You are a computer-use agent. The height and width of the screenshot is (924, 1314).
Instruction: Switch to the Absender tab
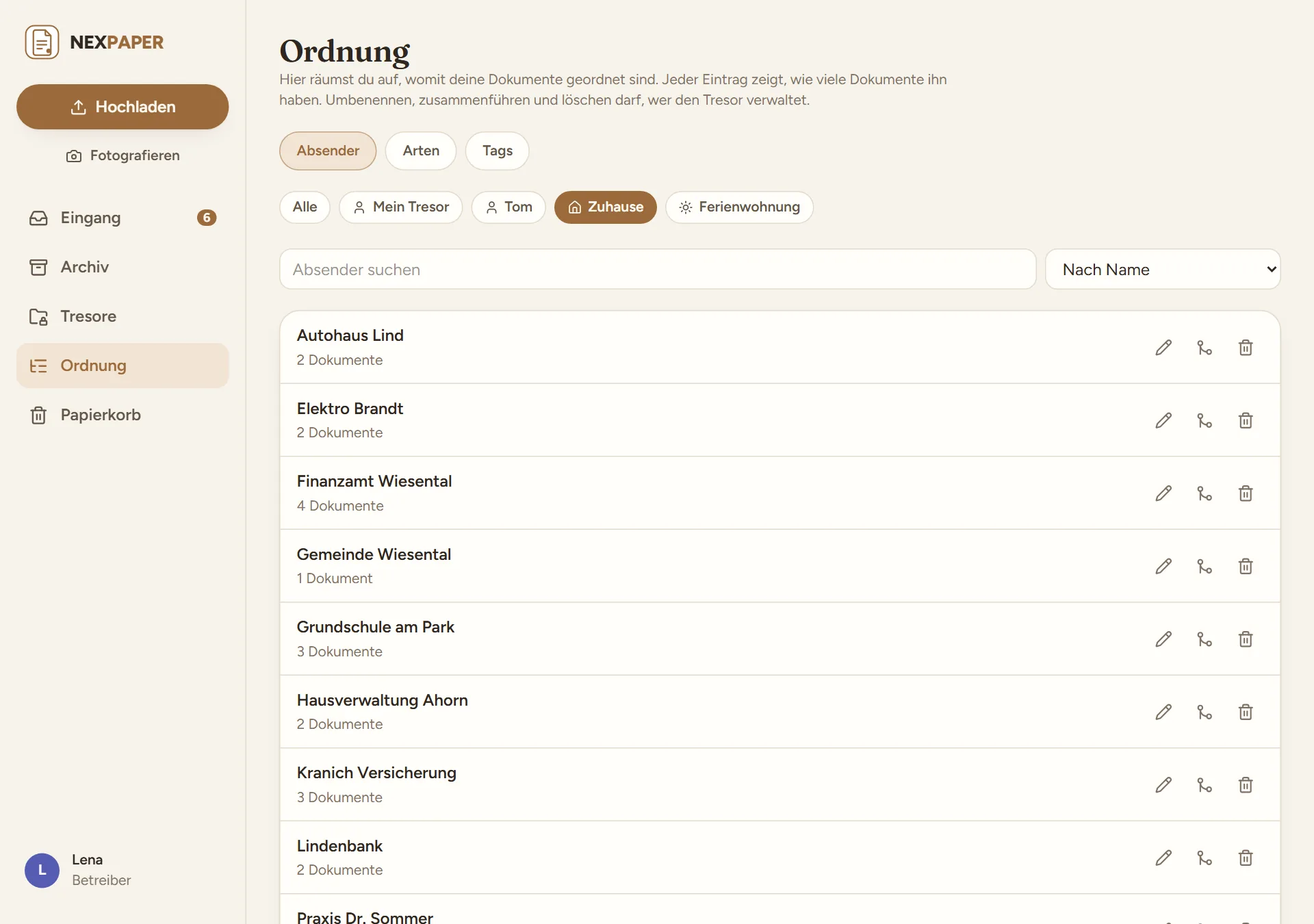coord(328,151)
